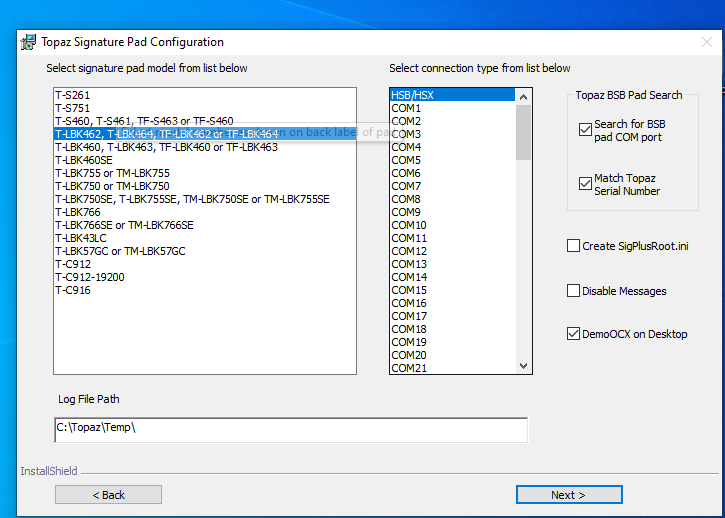Go back with the Back button
The image size is (725, 518).
click(108, 495)
